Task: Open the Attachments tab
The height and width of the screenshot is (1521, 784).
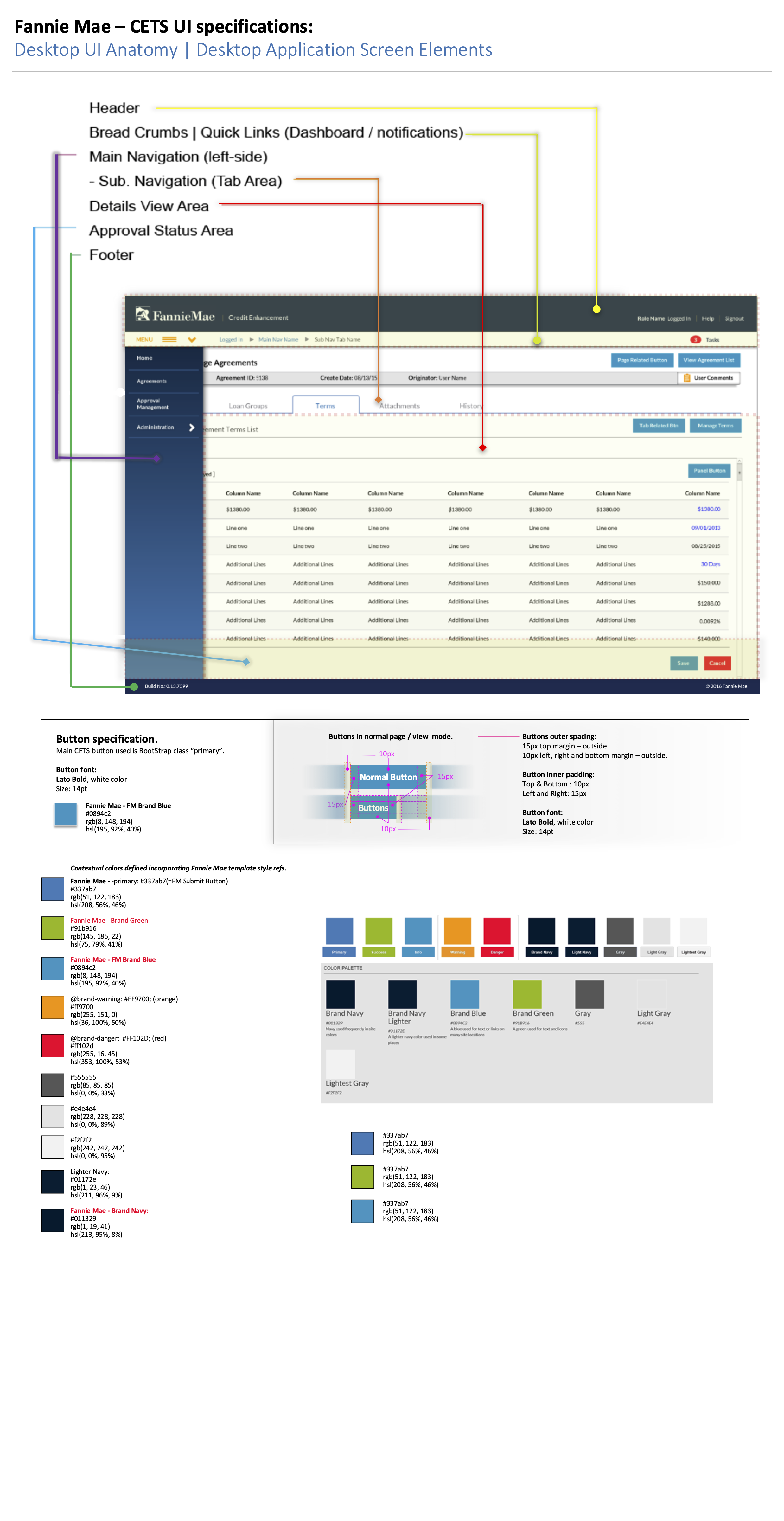Action: click(x=400, y=406)
